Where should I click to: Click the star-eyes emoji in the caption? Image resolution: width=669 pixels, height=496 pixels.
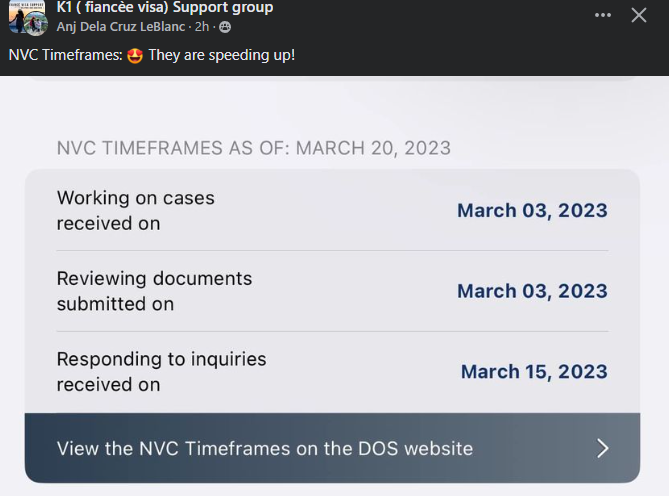[135, 56]
